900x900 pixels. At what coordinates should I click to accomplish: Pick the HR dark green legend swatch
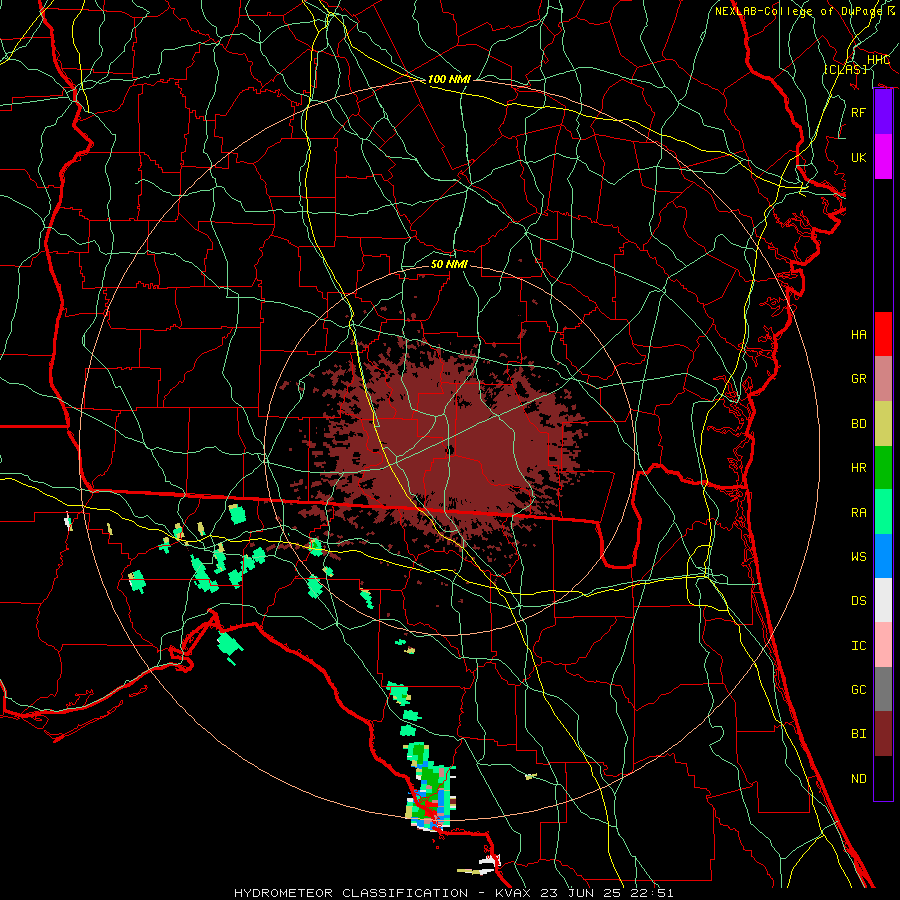pos(883,467)
